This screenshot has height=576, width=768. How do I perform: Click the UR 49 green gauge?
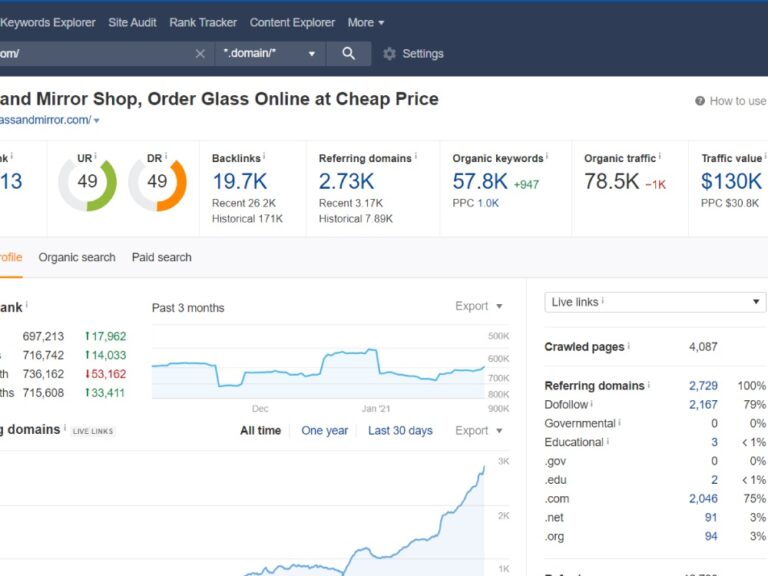tap(88, 183)
